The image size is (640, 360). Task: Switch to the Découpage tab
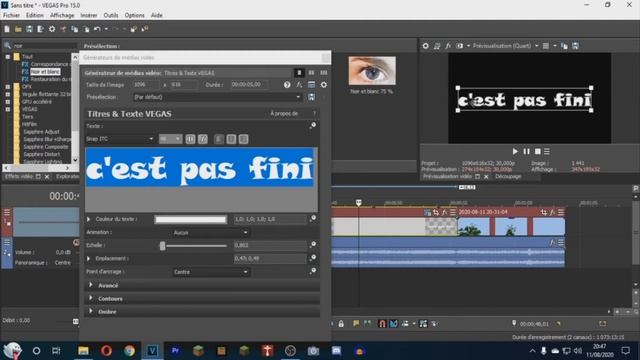[508, 176]
